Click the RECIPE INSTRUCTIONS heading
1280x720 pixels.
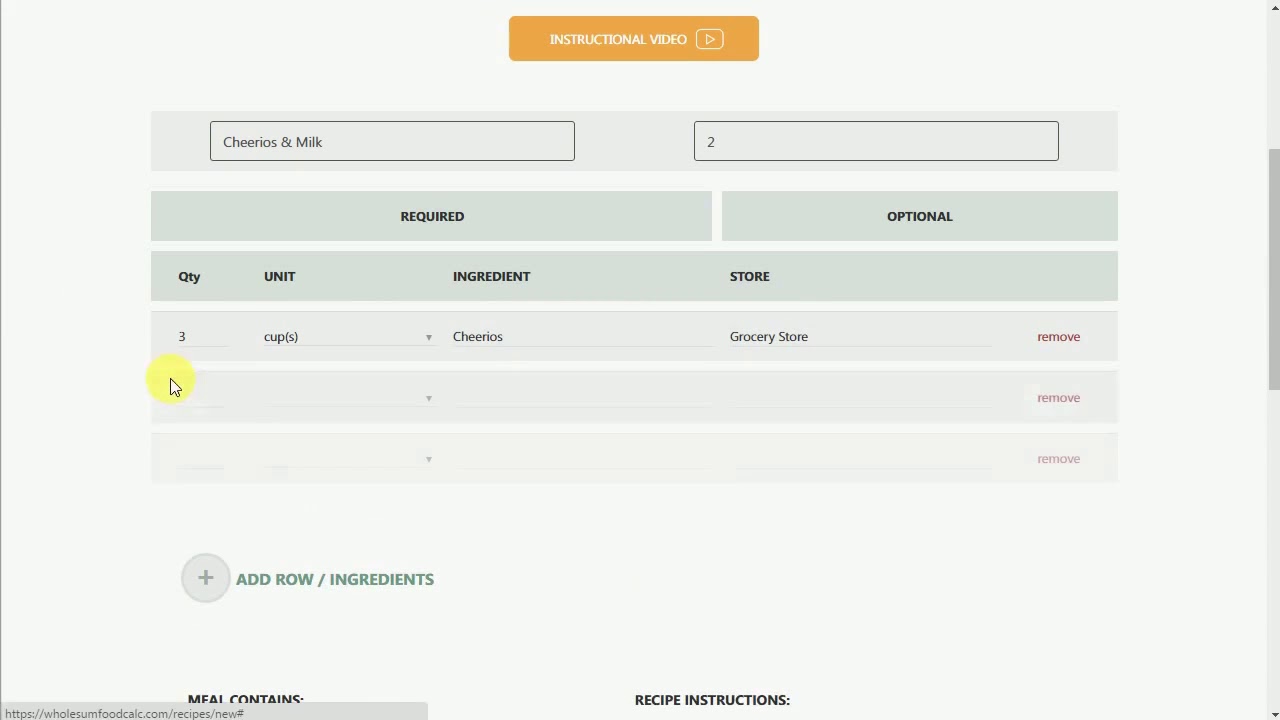(x=712, y=700)
